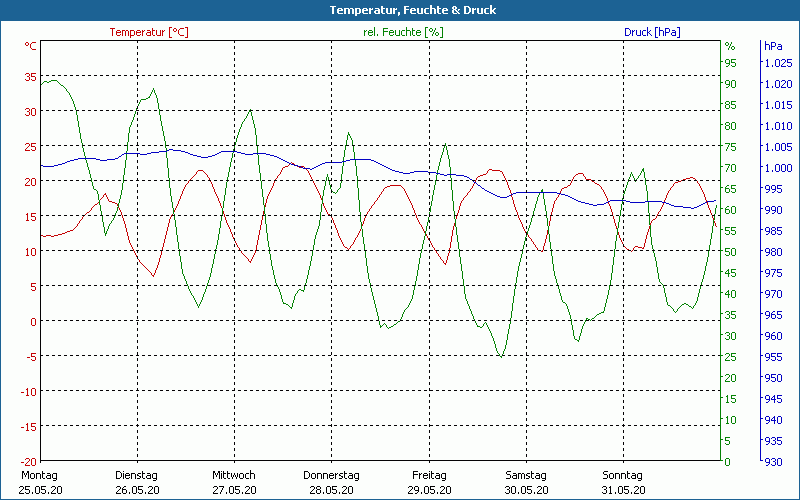The width and height of the screenshot is (800, 500).
Task: Click the '1.025' pressure axis tick
Action: point(777,63)
